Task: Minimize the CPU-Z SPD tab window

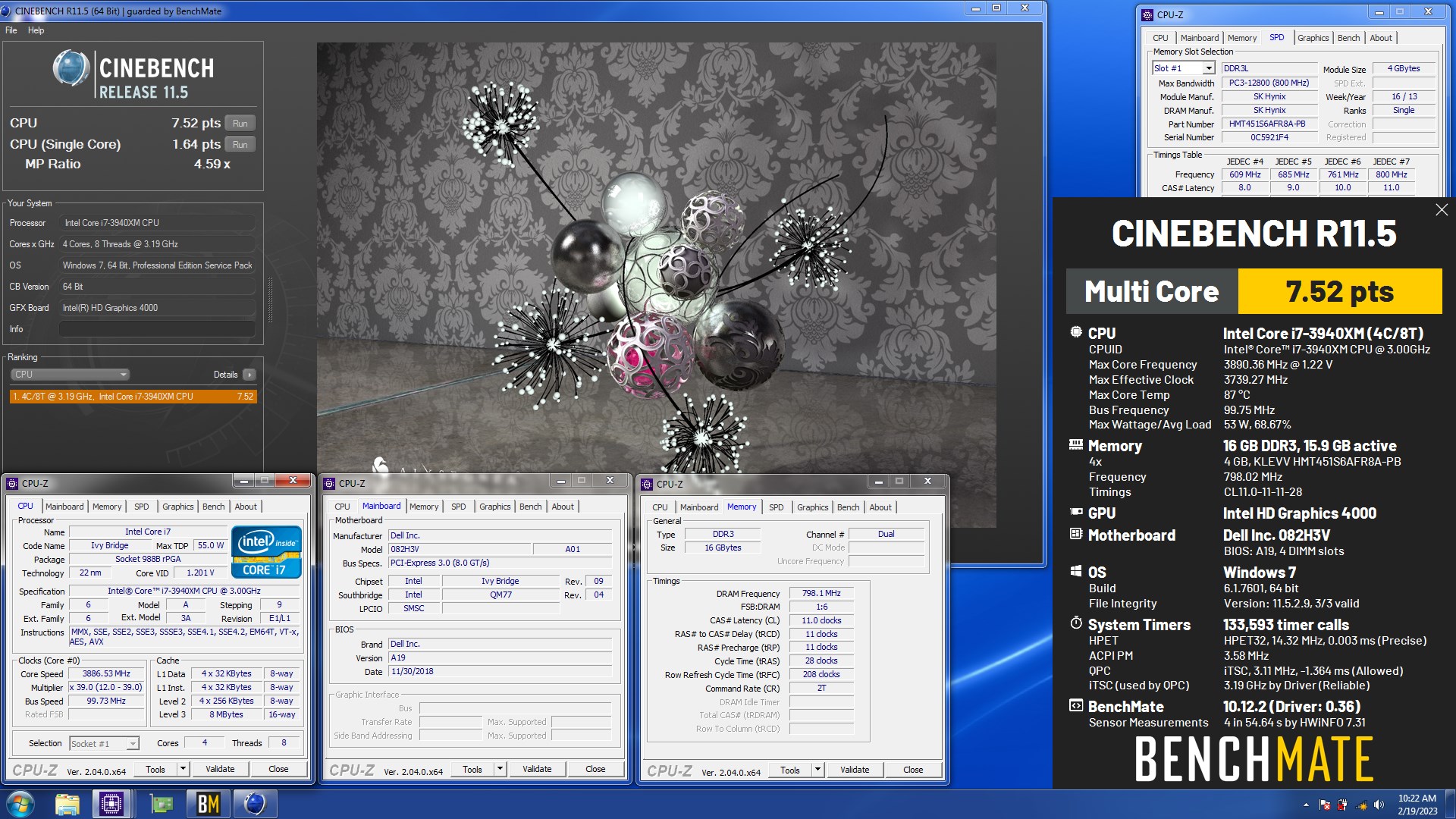Action: click(1379, 12)
